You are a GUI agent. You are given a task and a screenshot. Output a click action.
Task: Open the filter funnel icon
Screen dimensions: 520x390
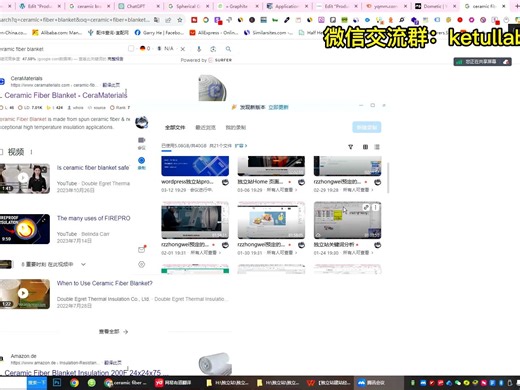click(350, 147)
